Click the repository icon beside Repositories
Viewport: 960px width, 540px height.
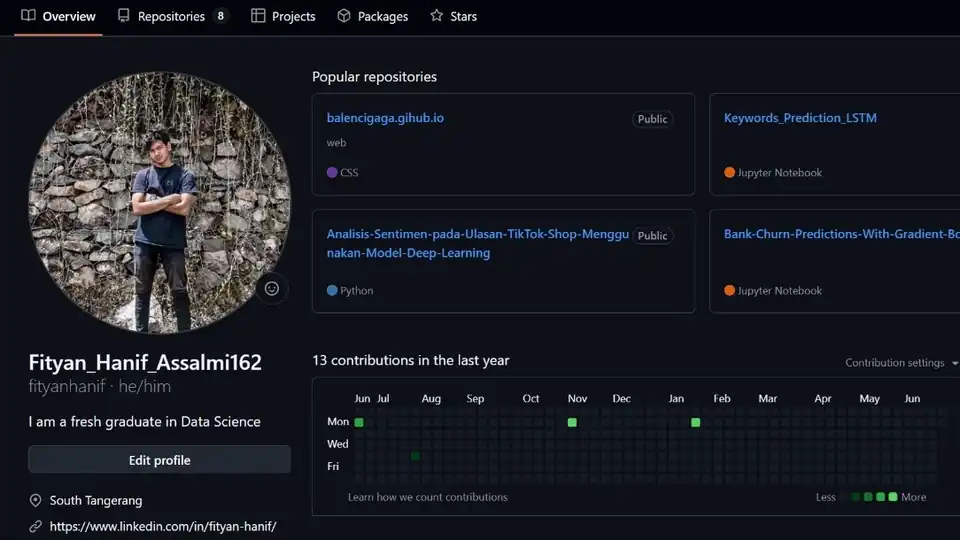point(124,15)
